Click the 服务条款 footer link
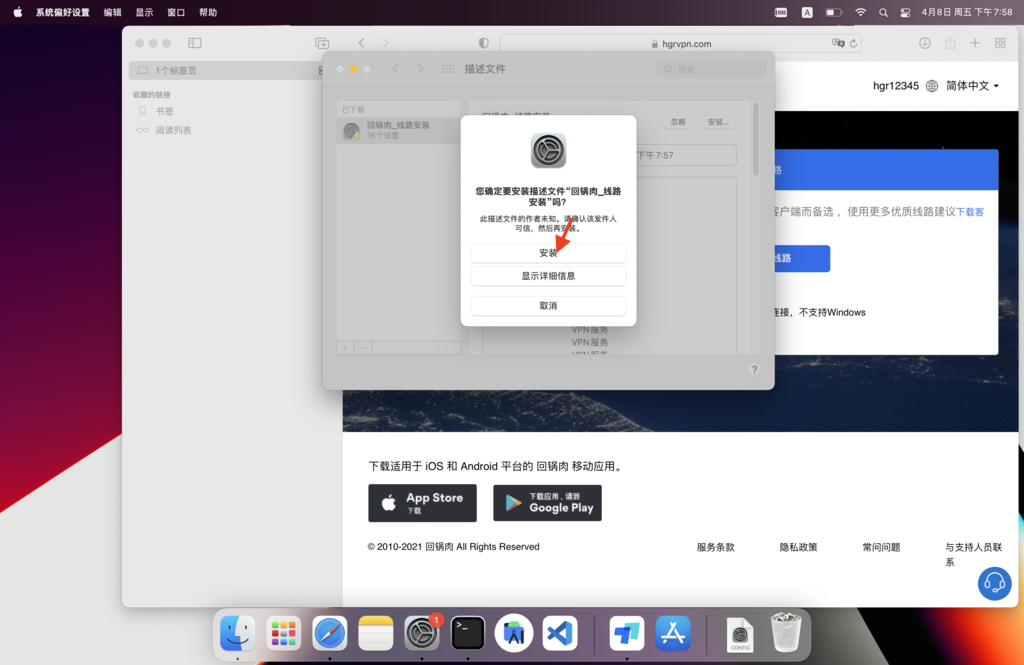 click(715, 547)
